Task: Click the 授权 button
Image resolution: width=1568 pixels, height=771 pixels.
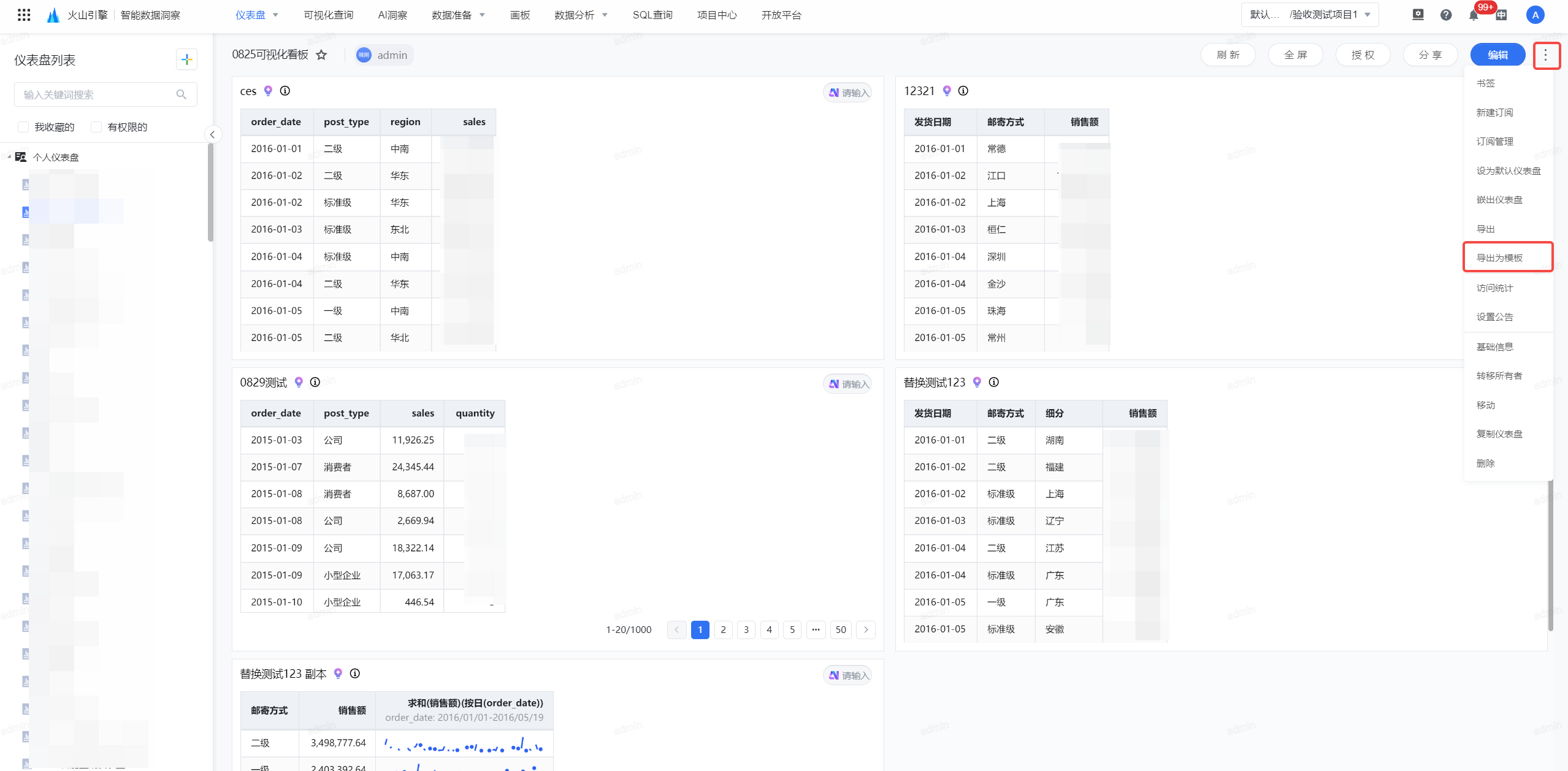Action: (x=1363, y=55)
